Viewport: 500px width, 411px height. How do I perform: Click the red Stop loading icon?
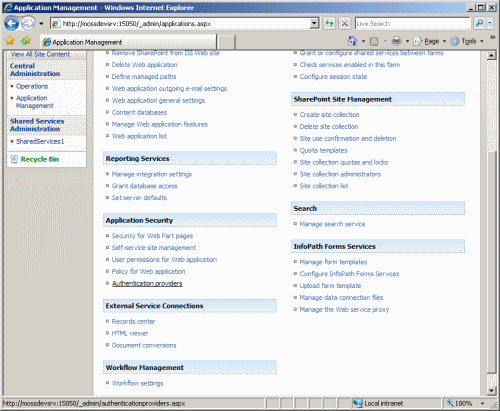pyautogui.click(x=345, y=24)
